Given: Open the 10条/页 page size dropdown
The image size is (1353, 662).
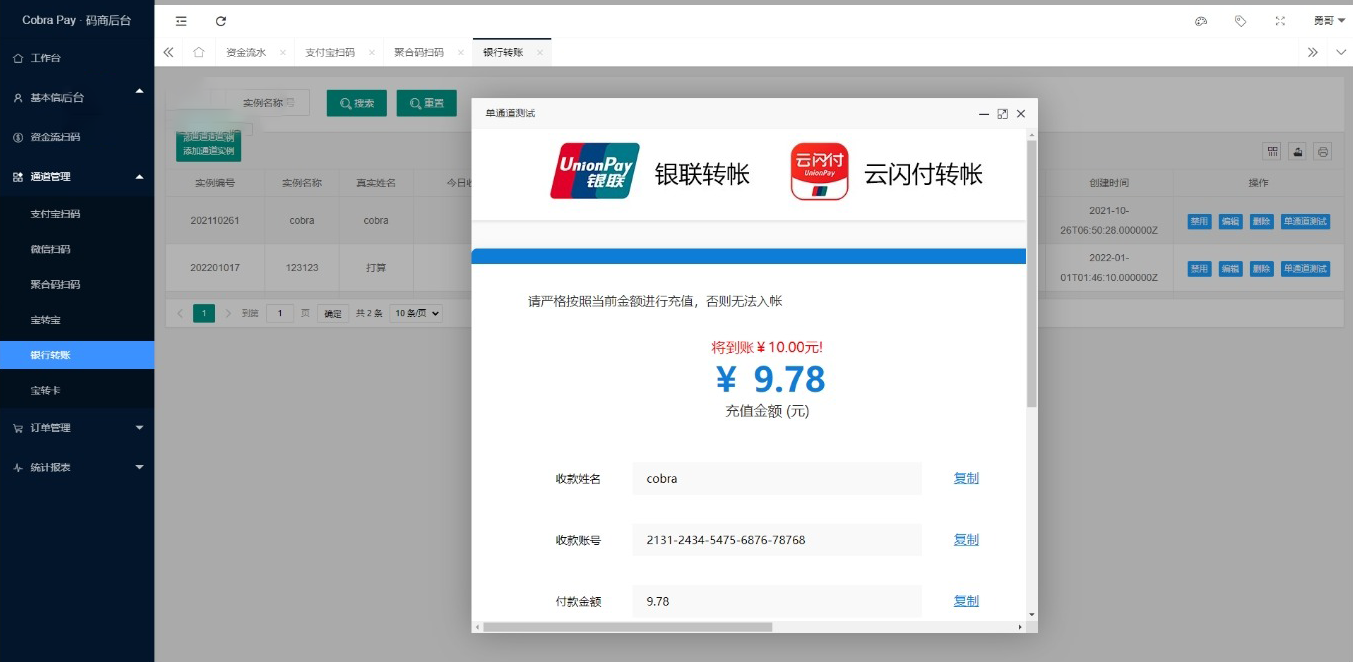Looking at the screenshot, I should (416, 313).
